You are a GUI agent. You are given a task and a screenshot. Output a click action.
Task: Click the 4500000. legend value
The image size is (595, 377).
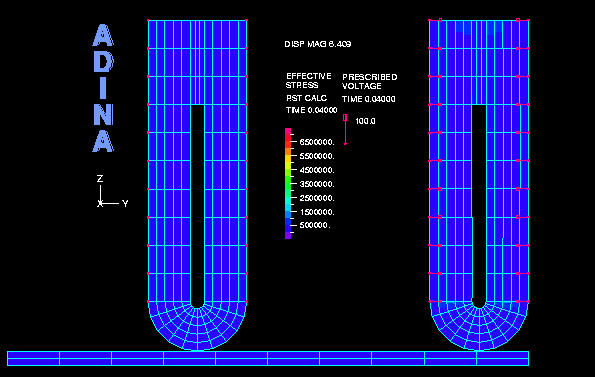point(317,170)
